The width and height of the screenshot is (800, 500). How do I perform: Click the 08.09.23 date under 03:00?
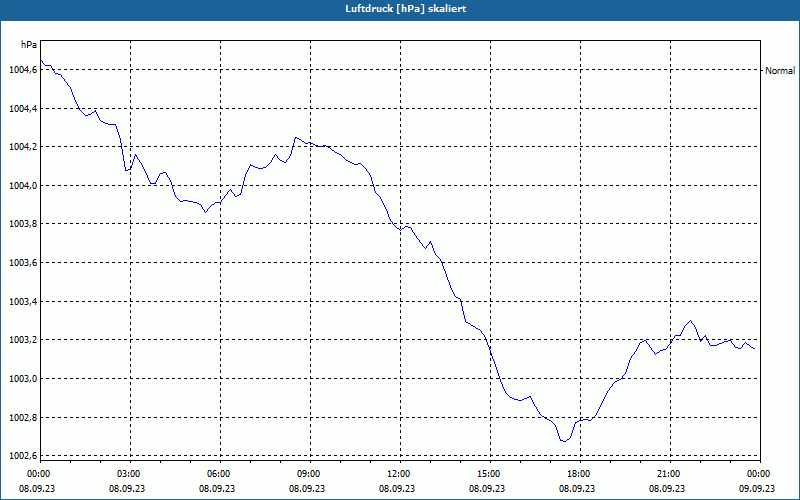pyautogui.click(x=127, y=488)
